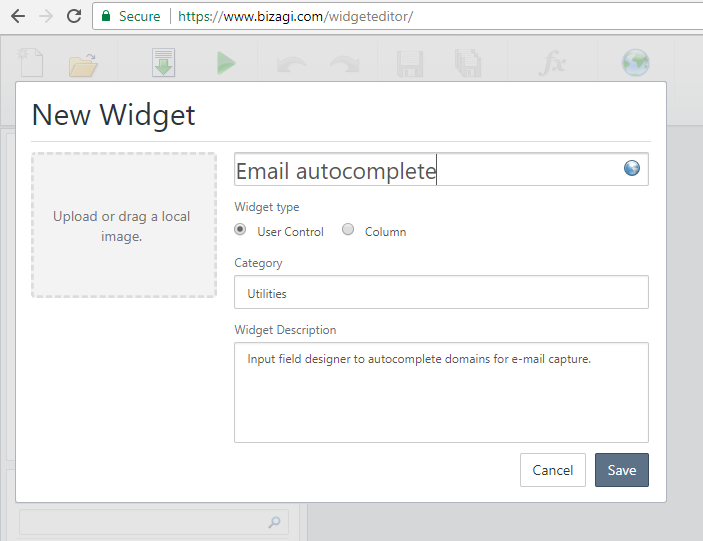Viewport: 703px width, 541px height.
Task: Click the Upload or drag image area
Action: point(124,225)
